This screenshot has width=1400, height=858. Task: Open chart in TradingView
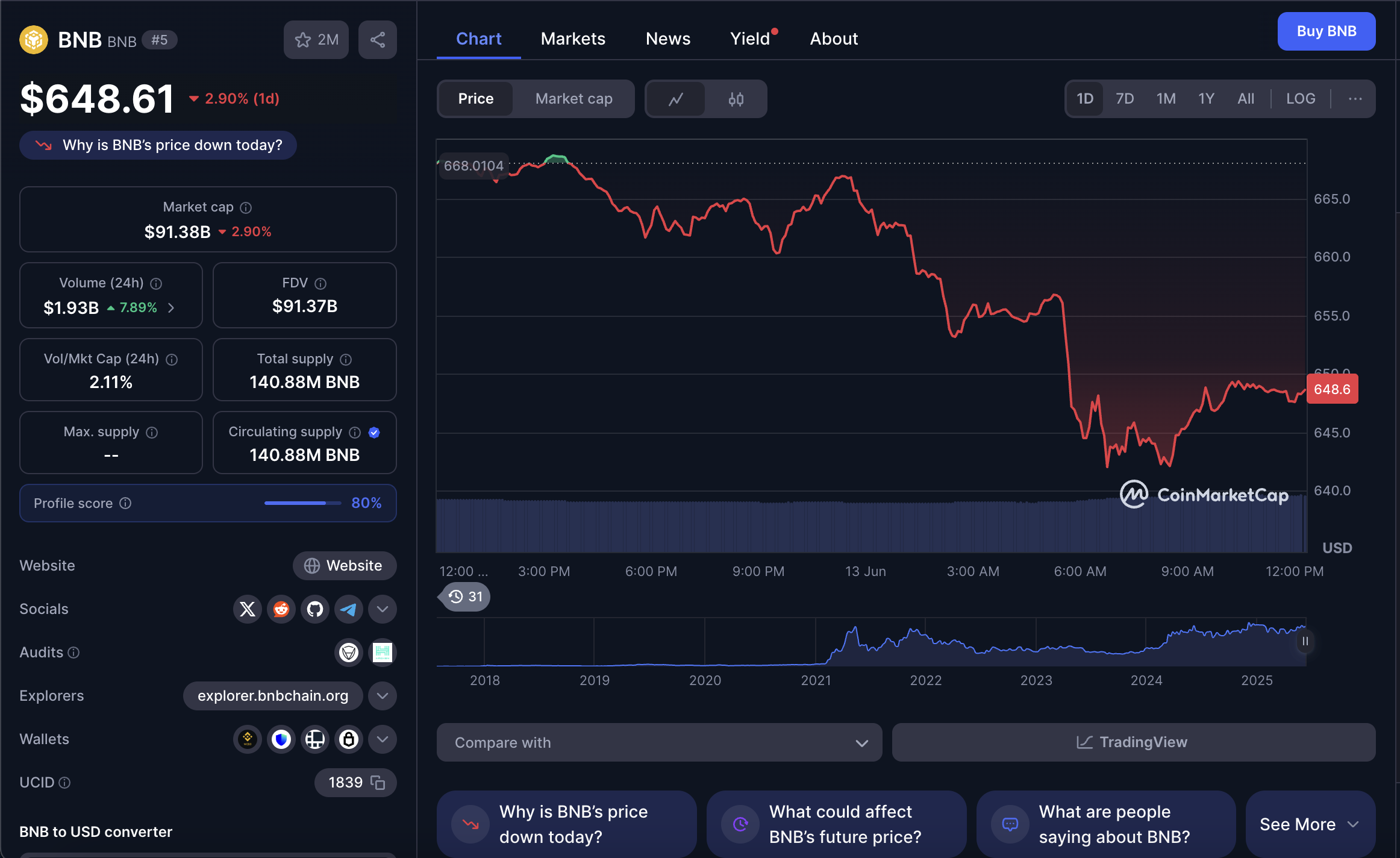pos(1134,743)
